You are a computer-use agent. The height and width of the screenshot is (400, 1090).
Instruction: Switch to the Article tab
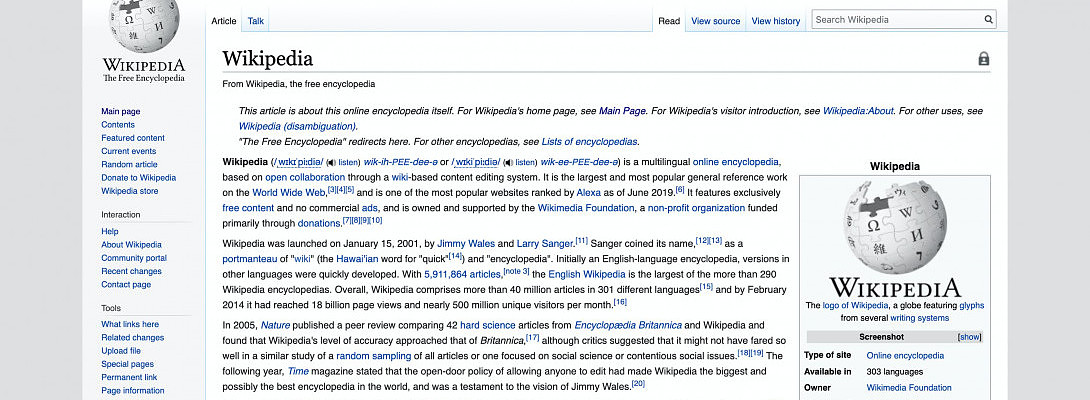(224, 21)
